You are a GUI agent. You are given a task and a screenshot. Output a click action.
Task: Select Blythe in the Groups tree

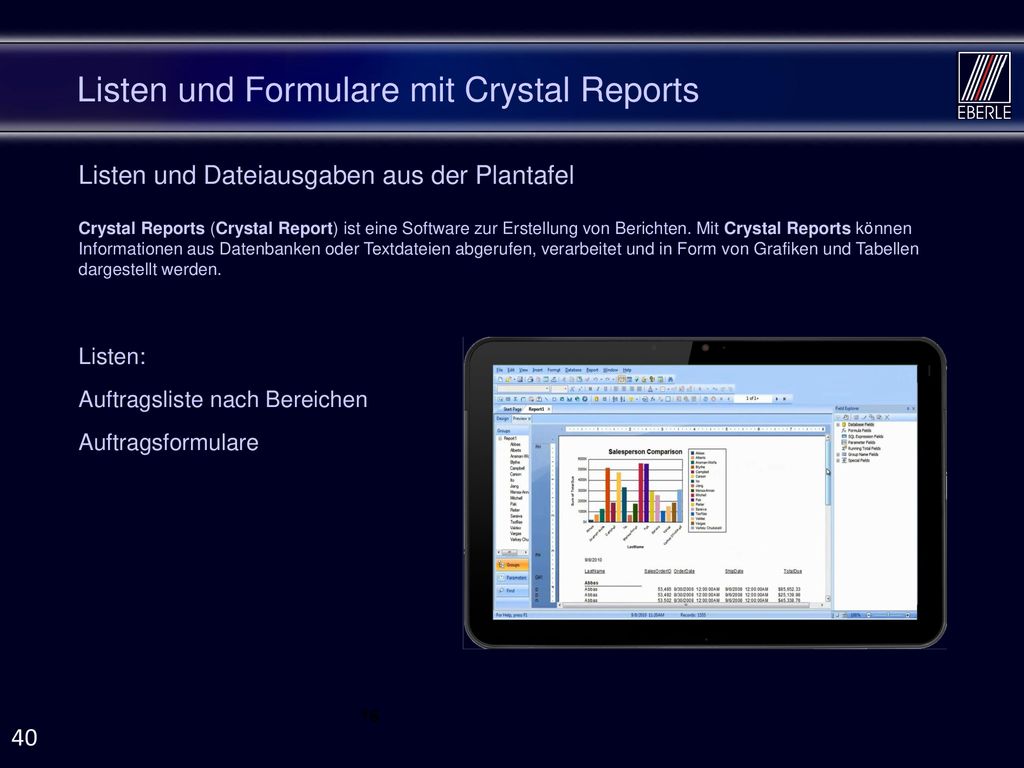(515, 462)
